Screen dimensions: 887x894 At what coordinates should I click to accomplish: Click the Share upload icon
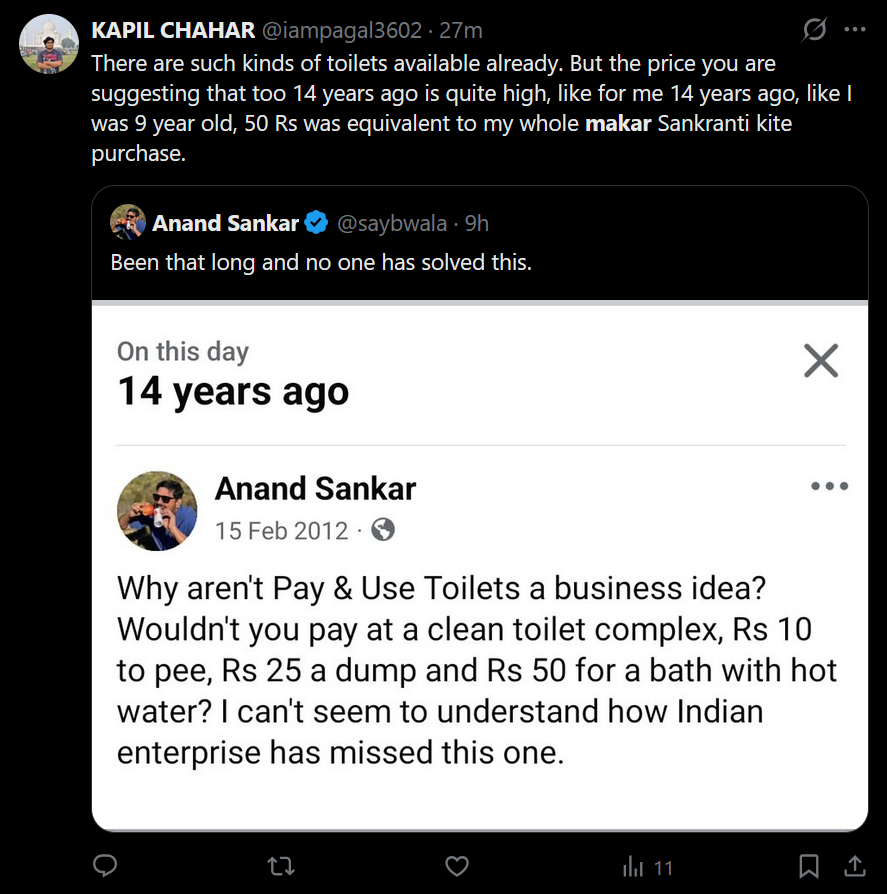[856, 865]
